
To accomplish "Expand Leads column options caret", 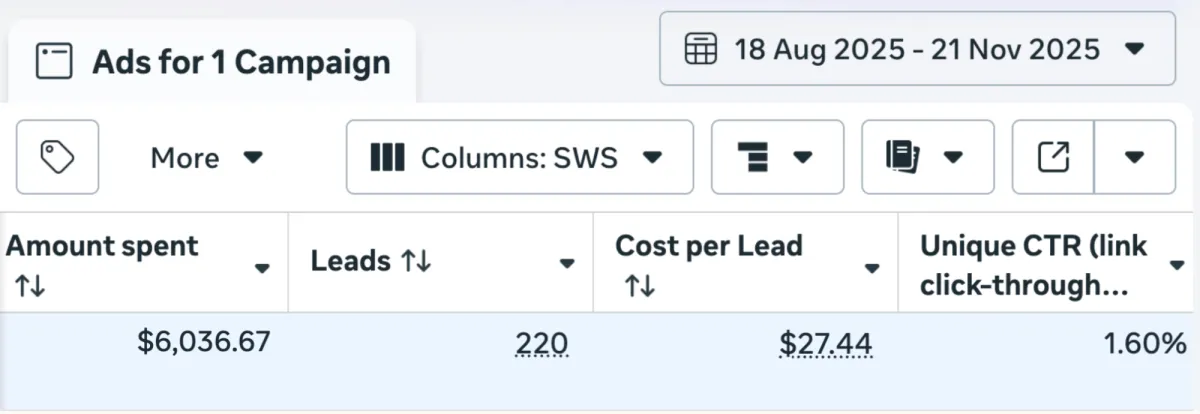I will pyautogui.click(x=567, y=264).
